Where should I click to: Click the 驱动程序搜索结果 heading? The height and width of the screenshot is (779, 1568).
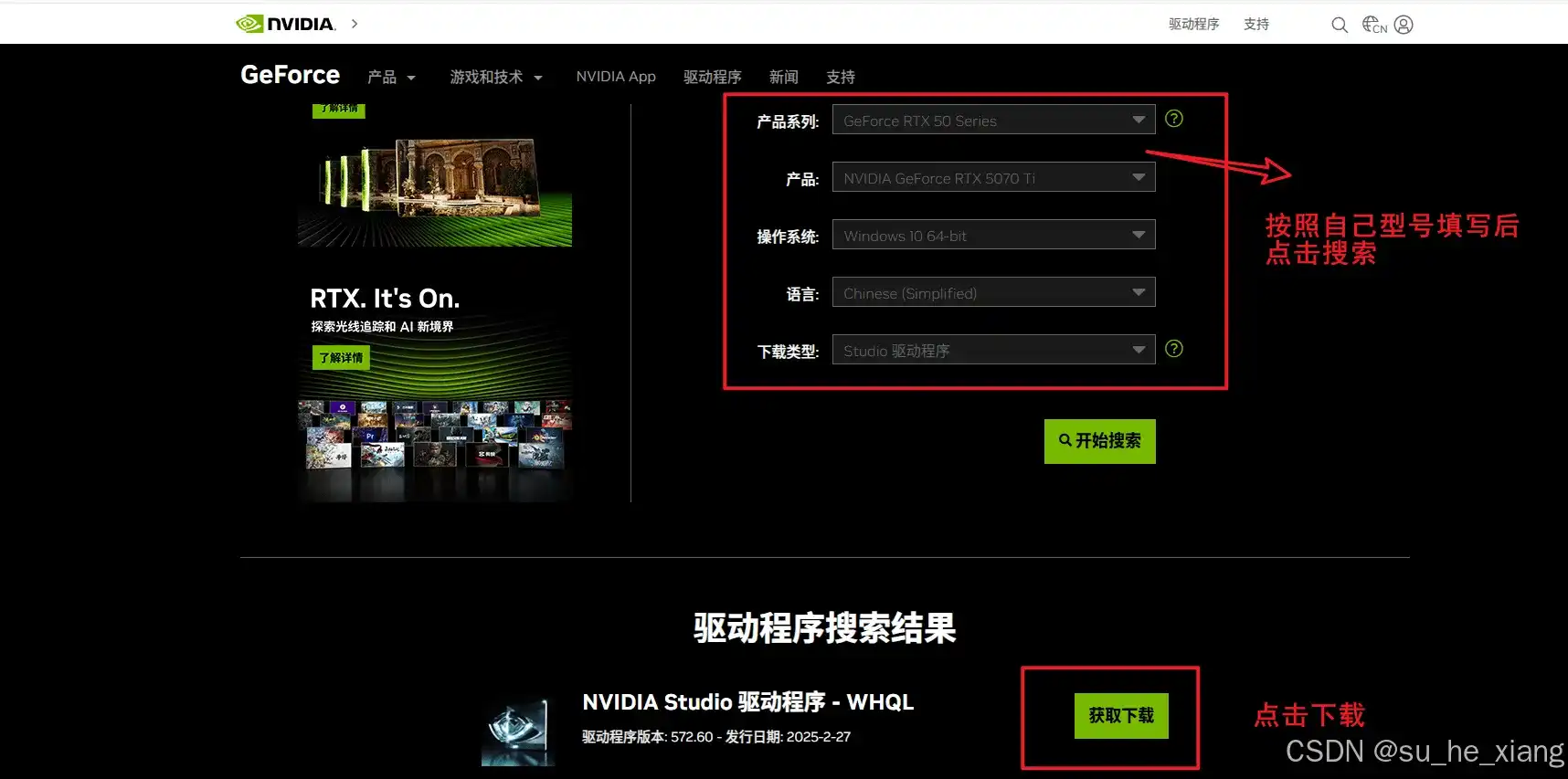tap(825, 628)
